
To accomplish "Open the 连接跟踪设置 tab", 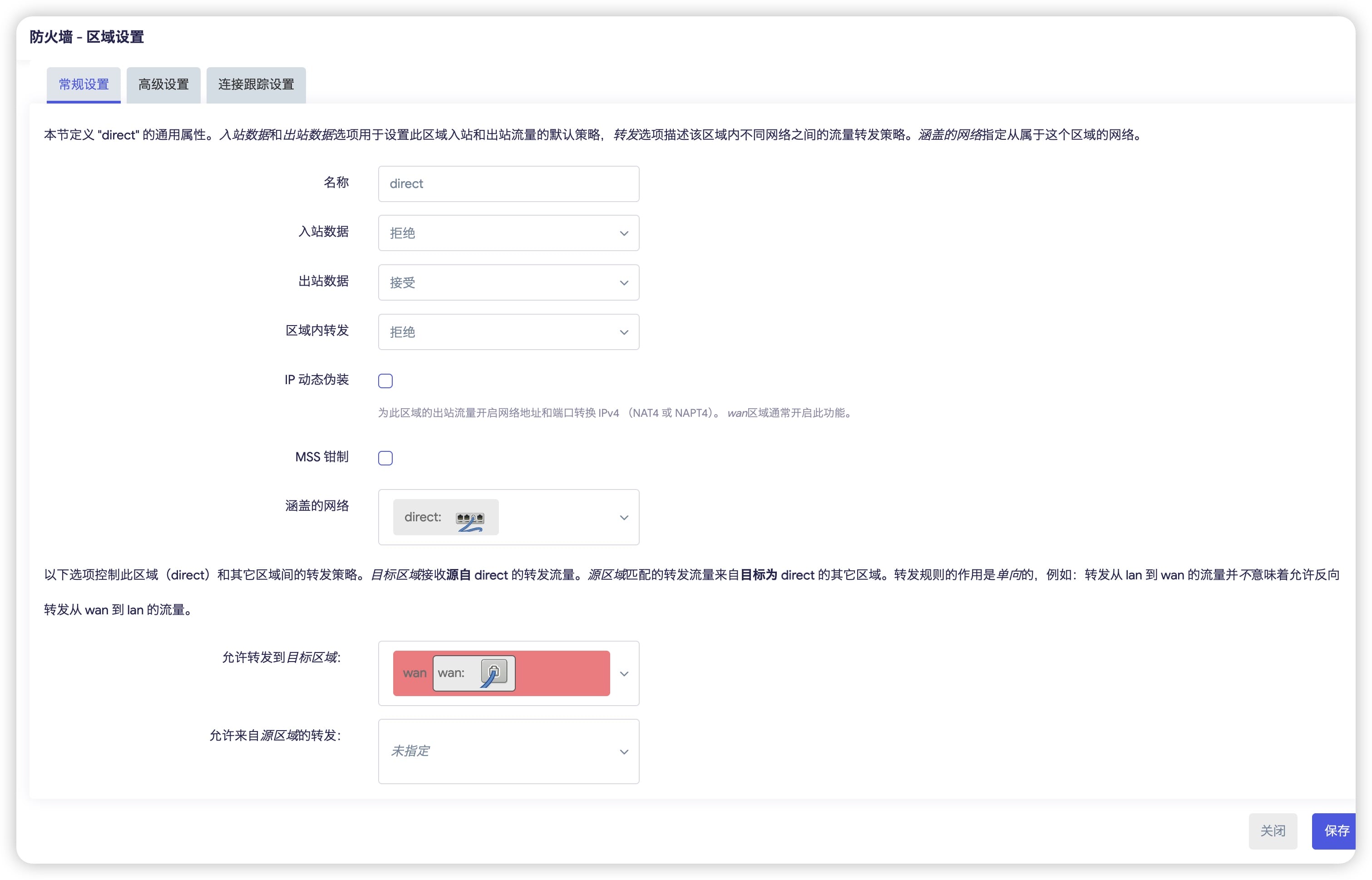I will tap(255, 84).
